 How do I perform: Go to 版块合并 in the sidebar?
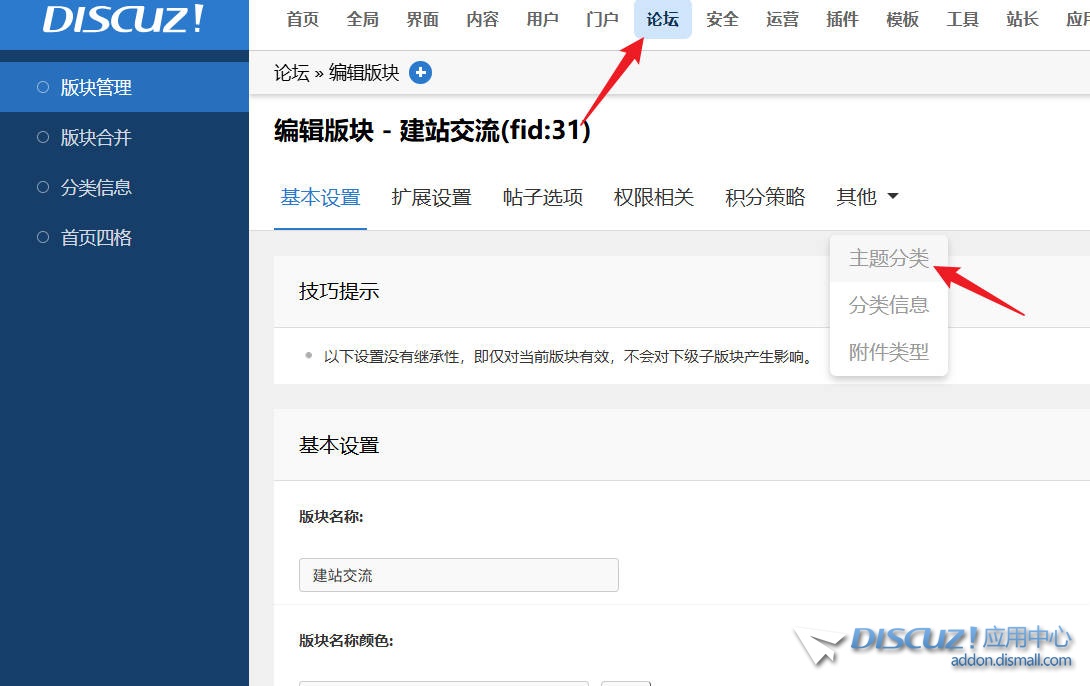coord(96,137)
